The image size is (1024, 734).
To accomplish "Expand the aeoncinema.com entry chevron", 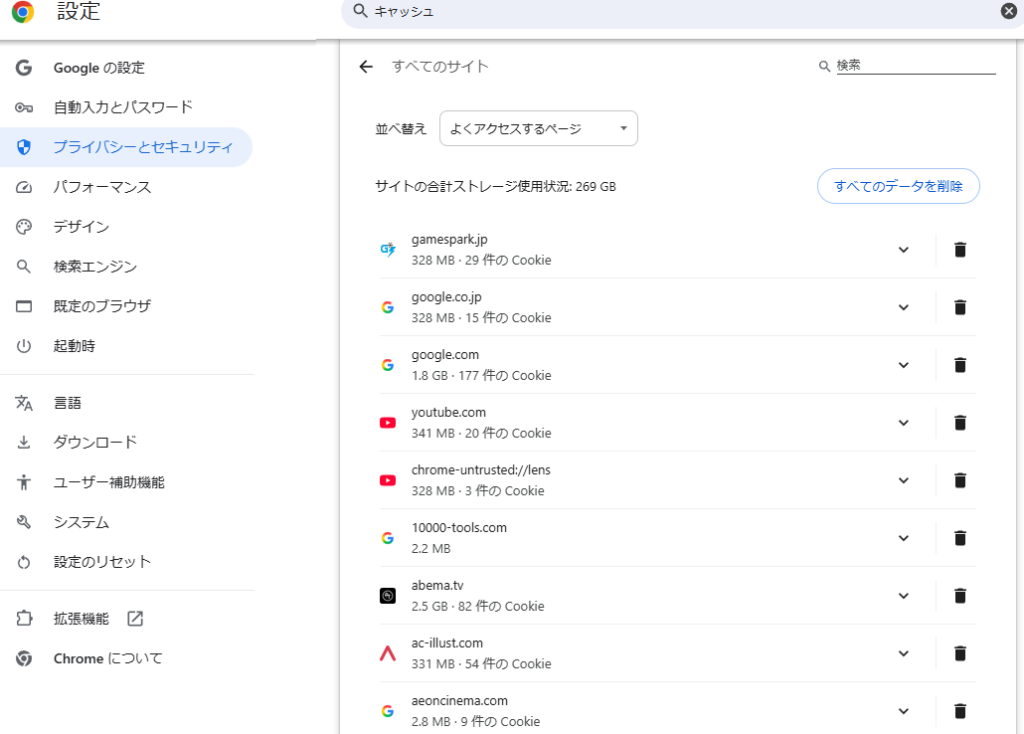I will tap(904, 711).
